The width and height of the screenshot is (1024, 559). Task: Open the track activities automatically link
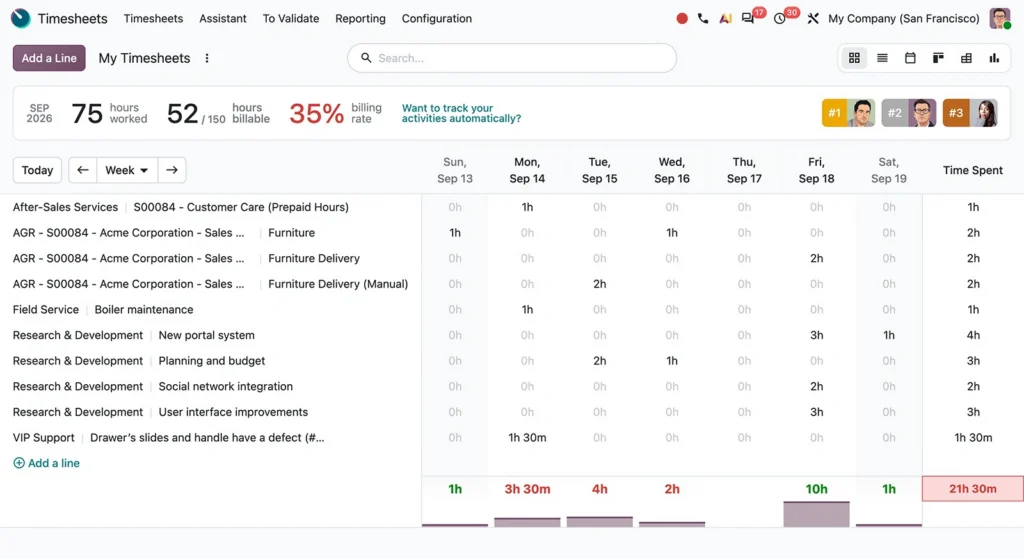coord(461,113)
